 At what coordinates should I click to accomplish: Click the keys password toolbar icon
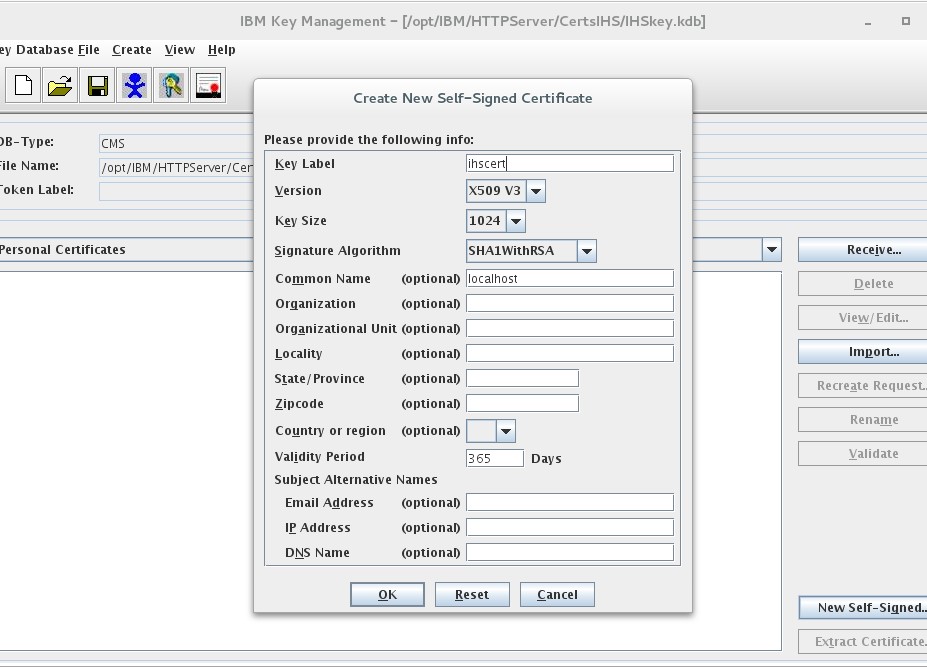tap(171, 85)
